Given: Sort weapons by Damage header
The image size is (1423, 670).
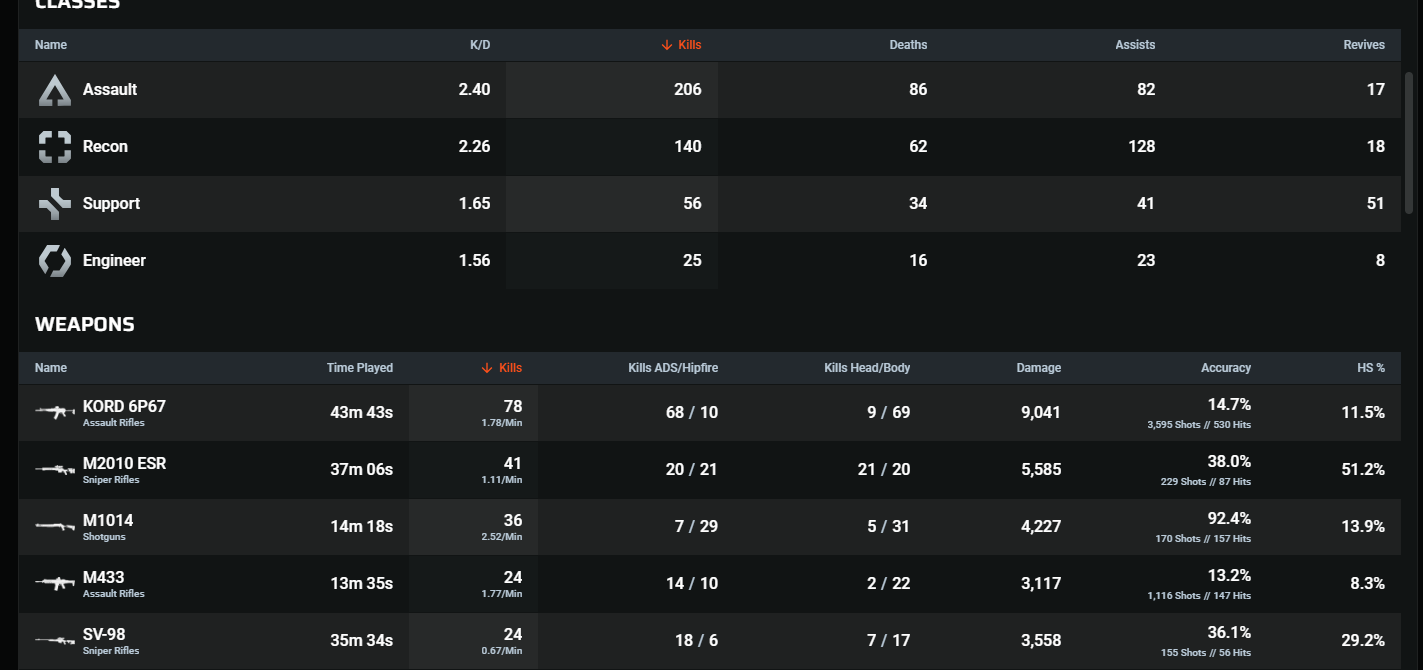Looking at the screenshot, I should coord(1038,368).
